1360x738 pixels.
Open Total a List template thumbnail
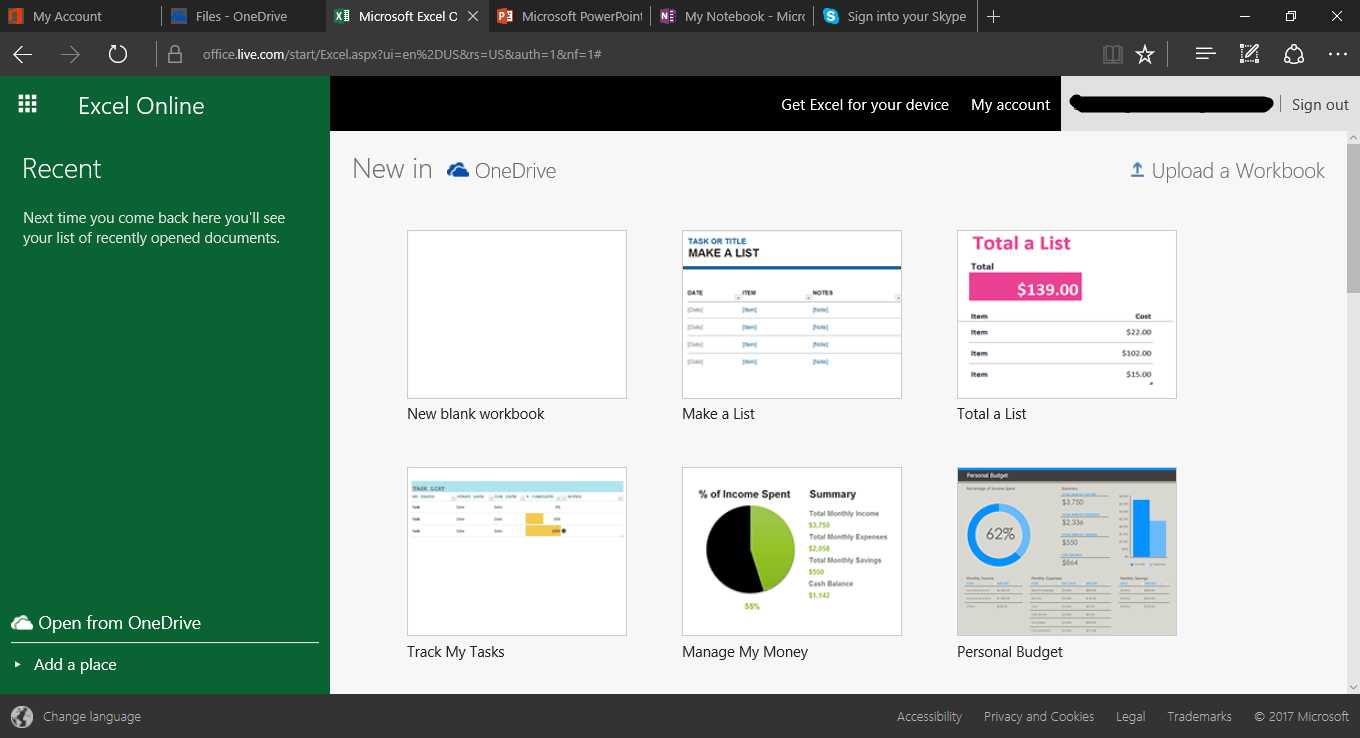[x=1067, y=314]
